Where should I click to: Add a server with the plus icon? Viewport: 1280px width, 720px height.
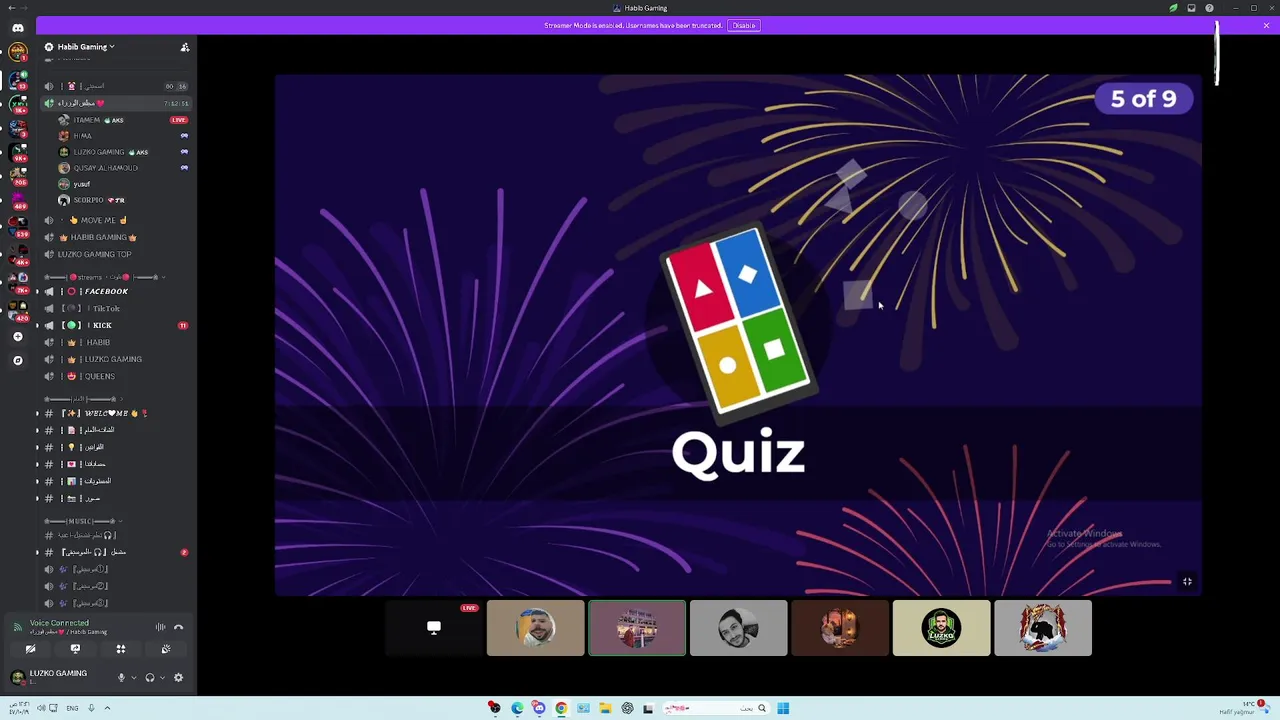pos(17,337)
